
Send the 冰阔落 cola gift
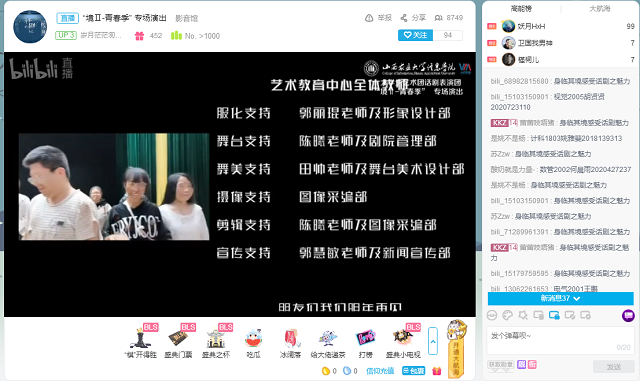[291, 343]
